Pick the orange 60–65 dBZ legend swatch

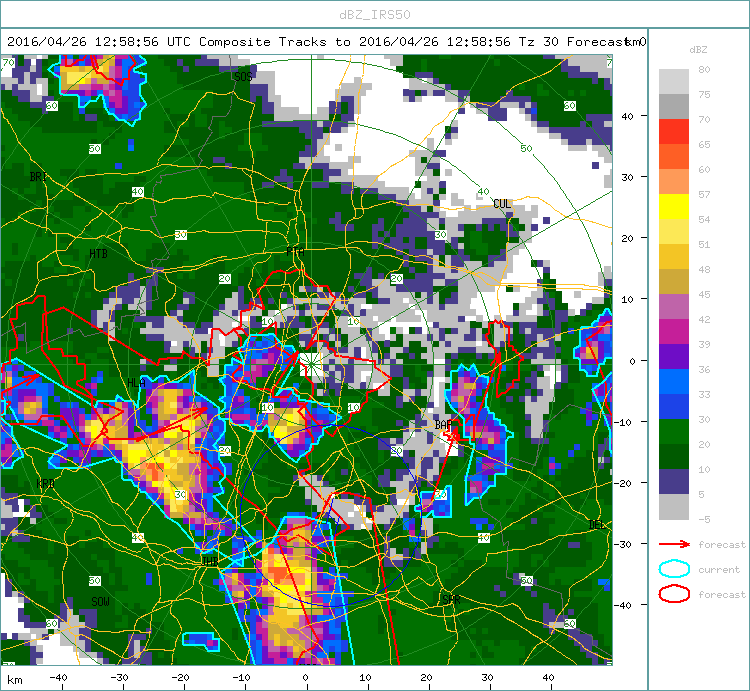click(x=673, y=156)
